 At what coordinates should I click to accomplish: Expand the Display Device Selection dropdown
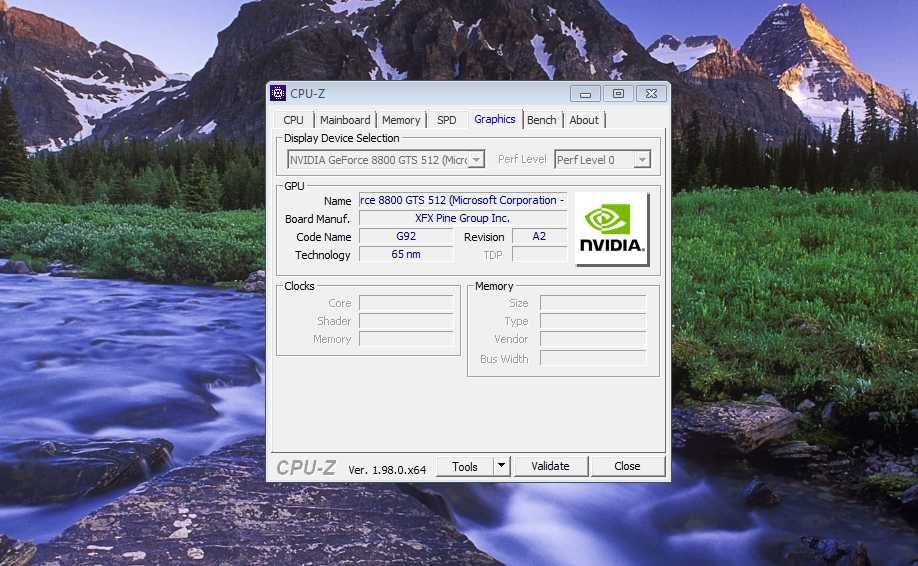(x=477, y=159)
